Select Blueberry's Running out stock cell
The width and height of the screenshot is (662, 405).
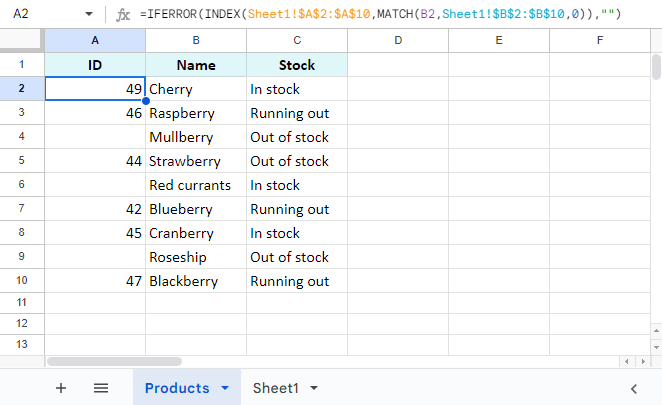[x=297, y=209]
